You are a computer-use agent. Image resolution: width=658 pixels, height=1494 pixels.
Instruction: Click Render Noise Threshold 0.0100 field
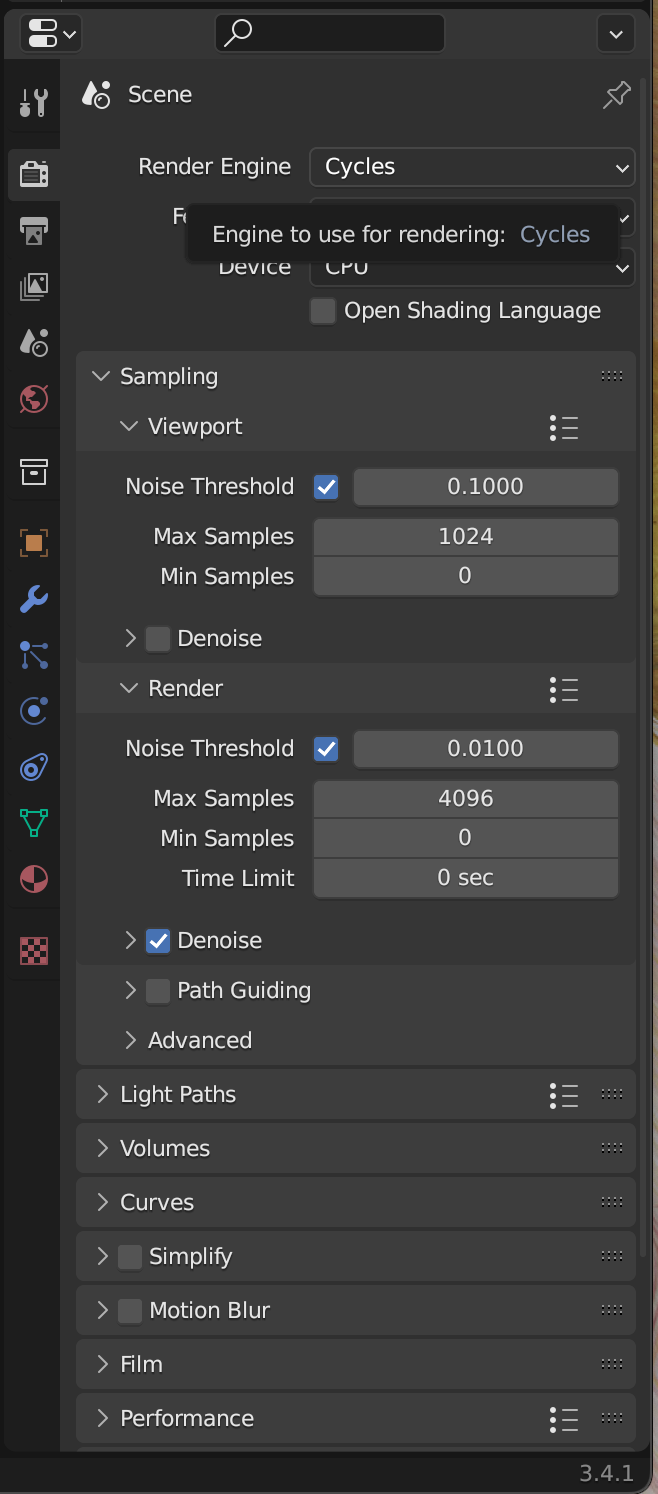(485, 749)
